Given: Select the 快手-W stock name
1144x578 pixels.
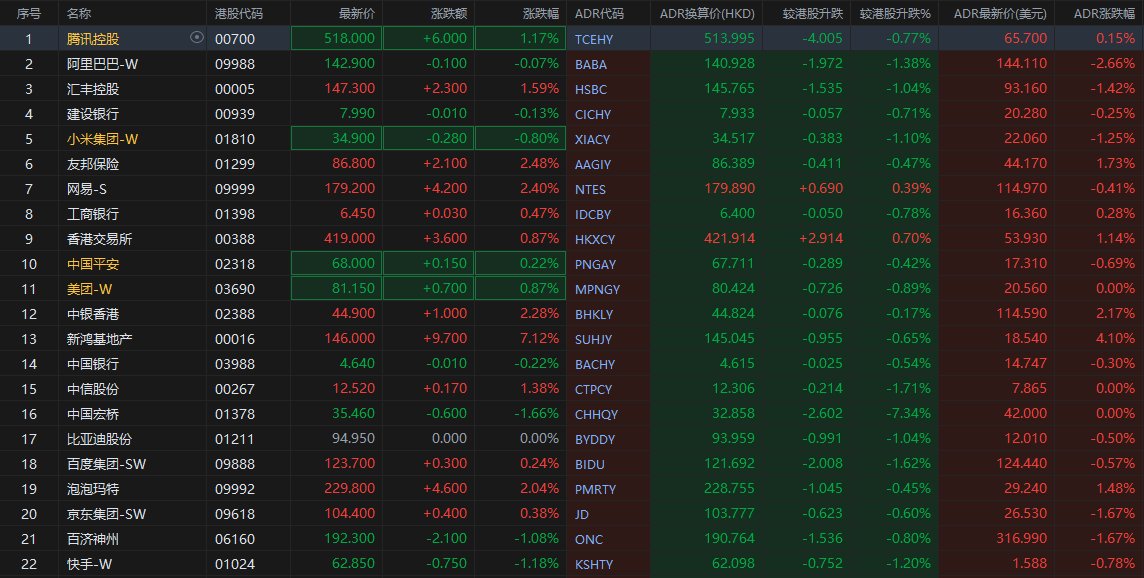Looking at the screenshot, I should (x=90, y=563).
